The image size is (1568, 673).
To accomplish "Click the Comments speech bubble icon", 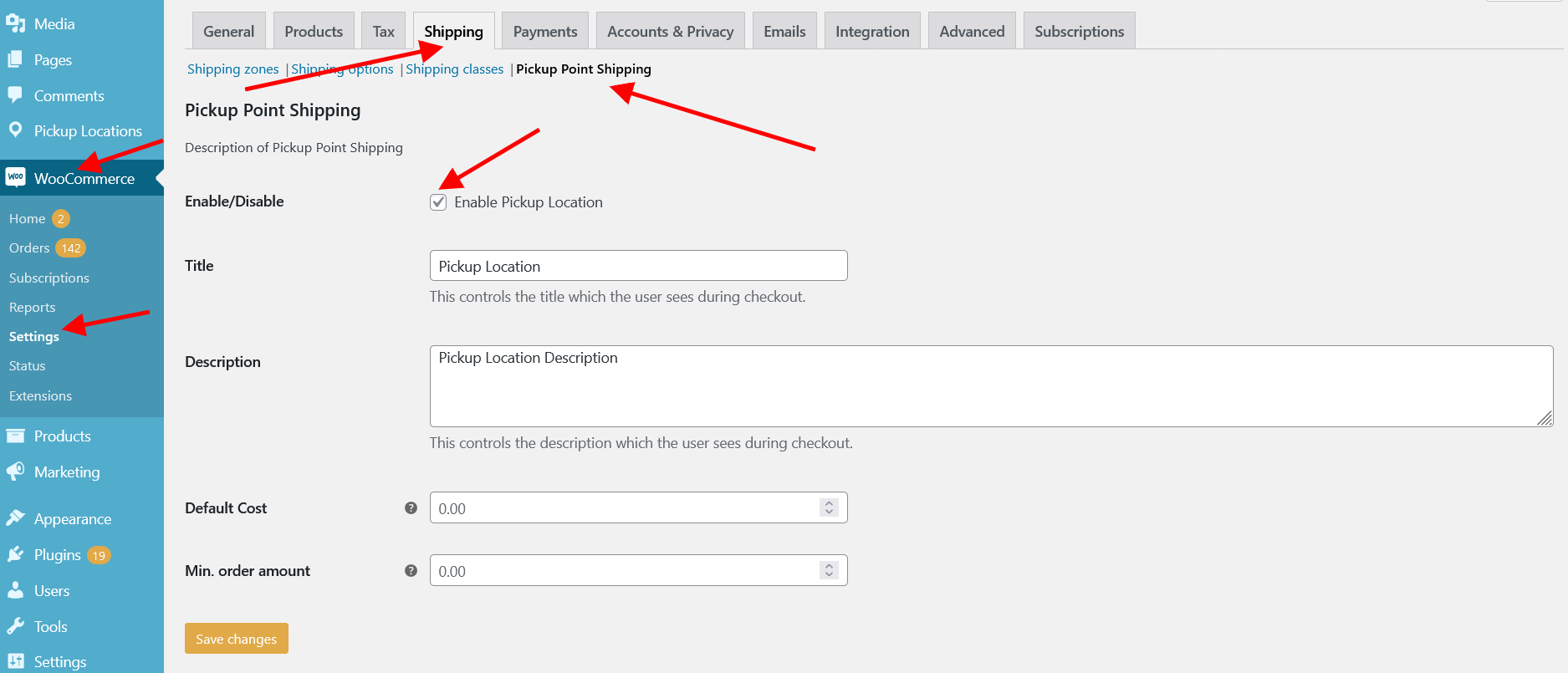I will [15, 94].
